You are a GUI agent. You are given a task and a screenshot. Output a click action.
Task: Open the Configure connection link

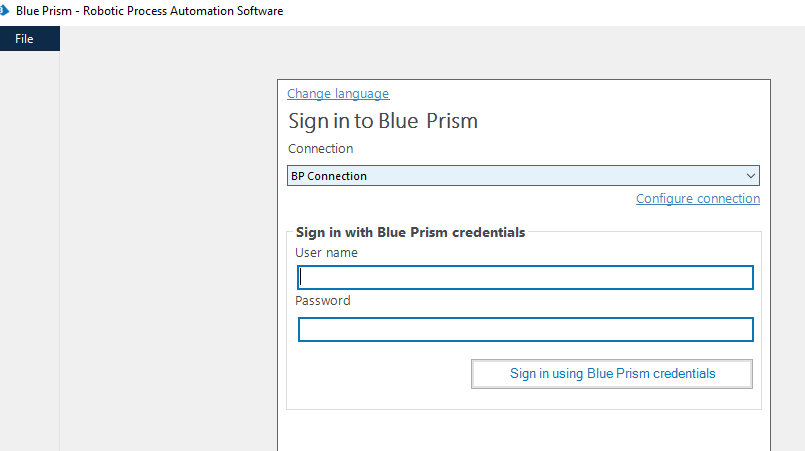coord(698,199)
